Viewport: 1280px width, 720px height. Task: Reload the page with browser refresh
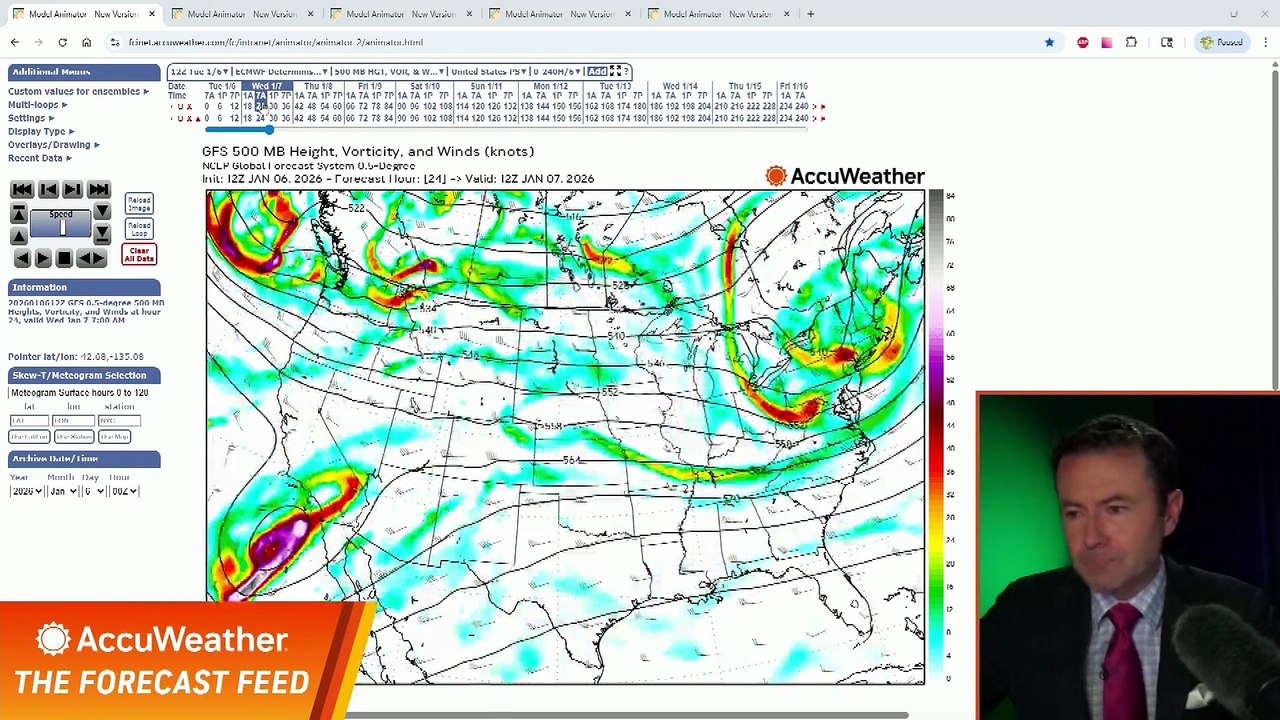click(x=62, y=42)
